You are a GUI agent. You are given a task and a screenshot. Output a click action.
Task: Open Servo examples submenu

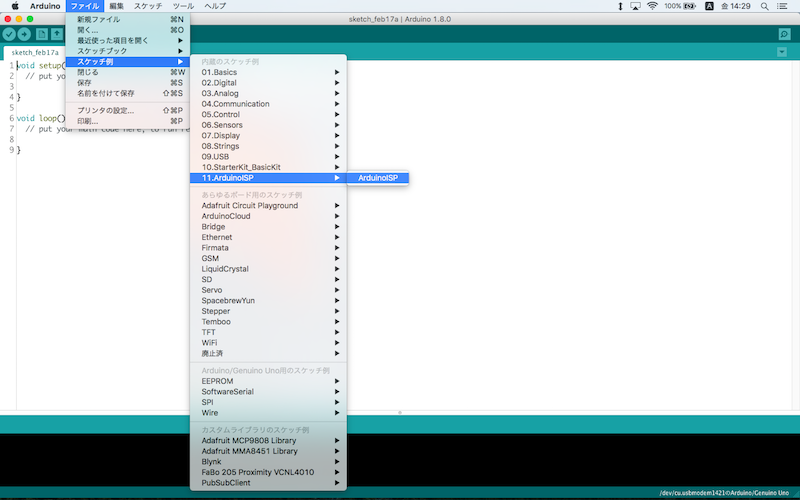click(268, 290)
